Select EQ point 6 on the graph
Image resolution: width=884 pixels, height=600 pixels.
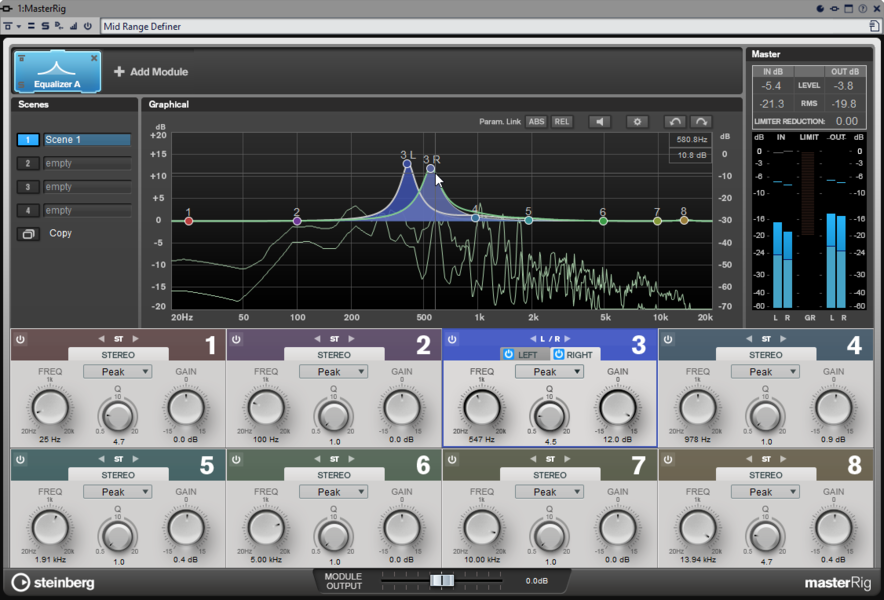click(x=603, y=221)
